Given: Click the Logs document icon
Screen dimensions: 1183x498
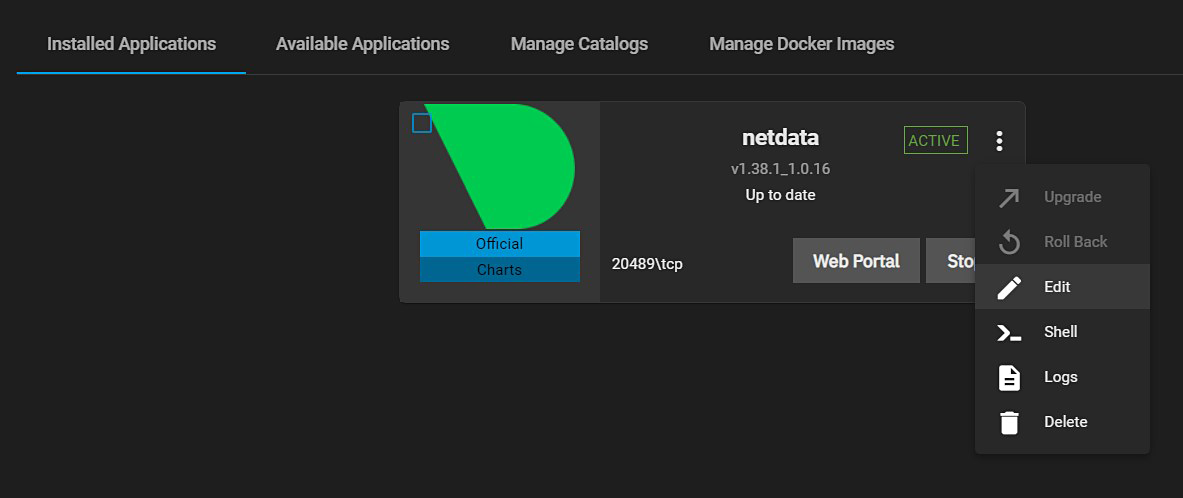Looking at the screenshot, I should tap(1009, 377).
